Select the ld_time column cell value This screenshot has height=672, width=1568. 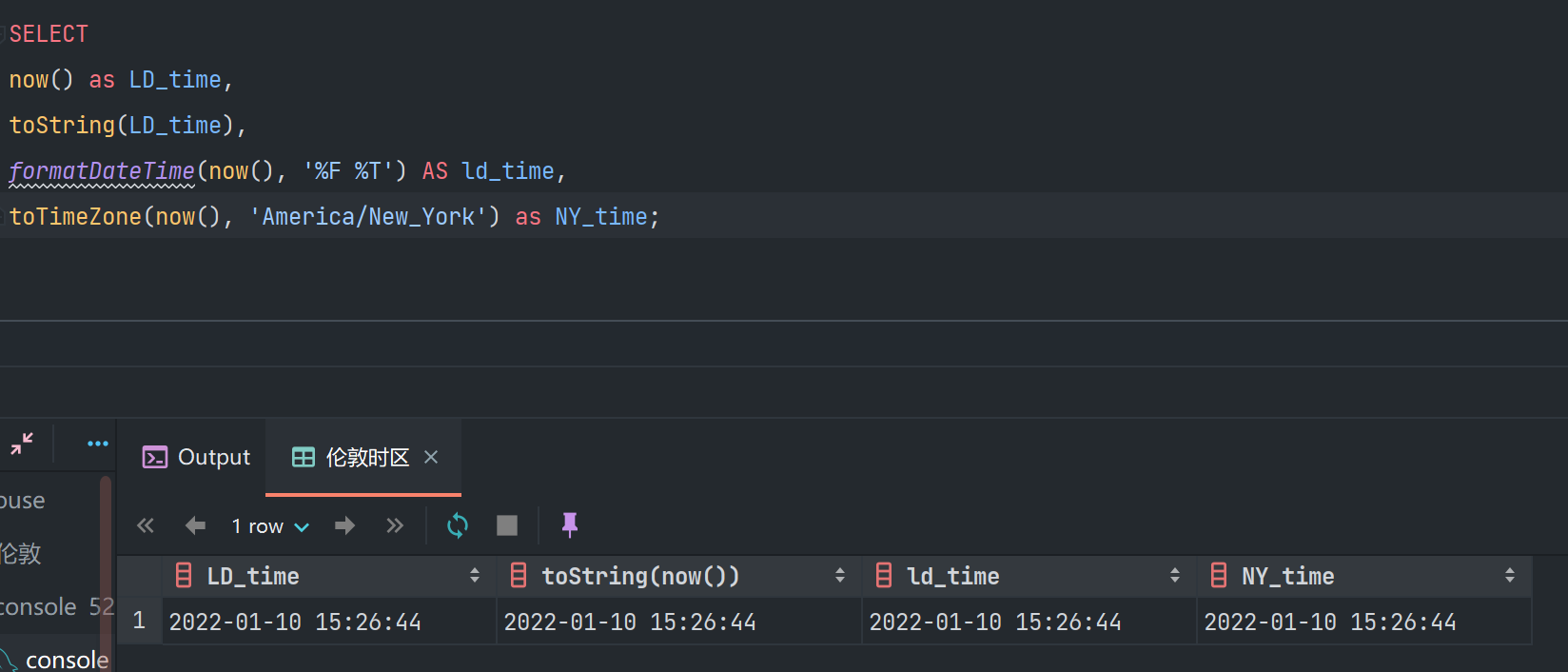pos(1029,622)
